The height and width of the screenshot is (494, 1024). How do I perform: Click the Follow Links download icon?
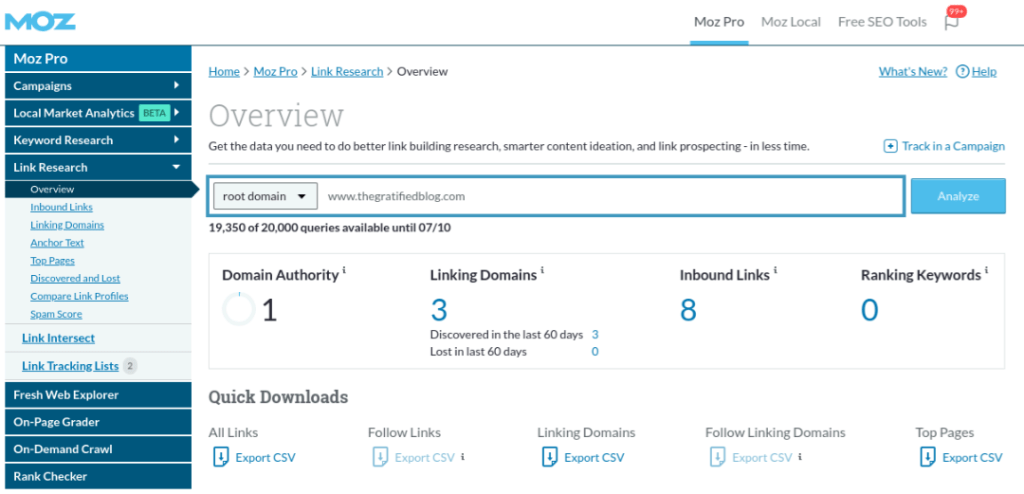tap(379, 457)
